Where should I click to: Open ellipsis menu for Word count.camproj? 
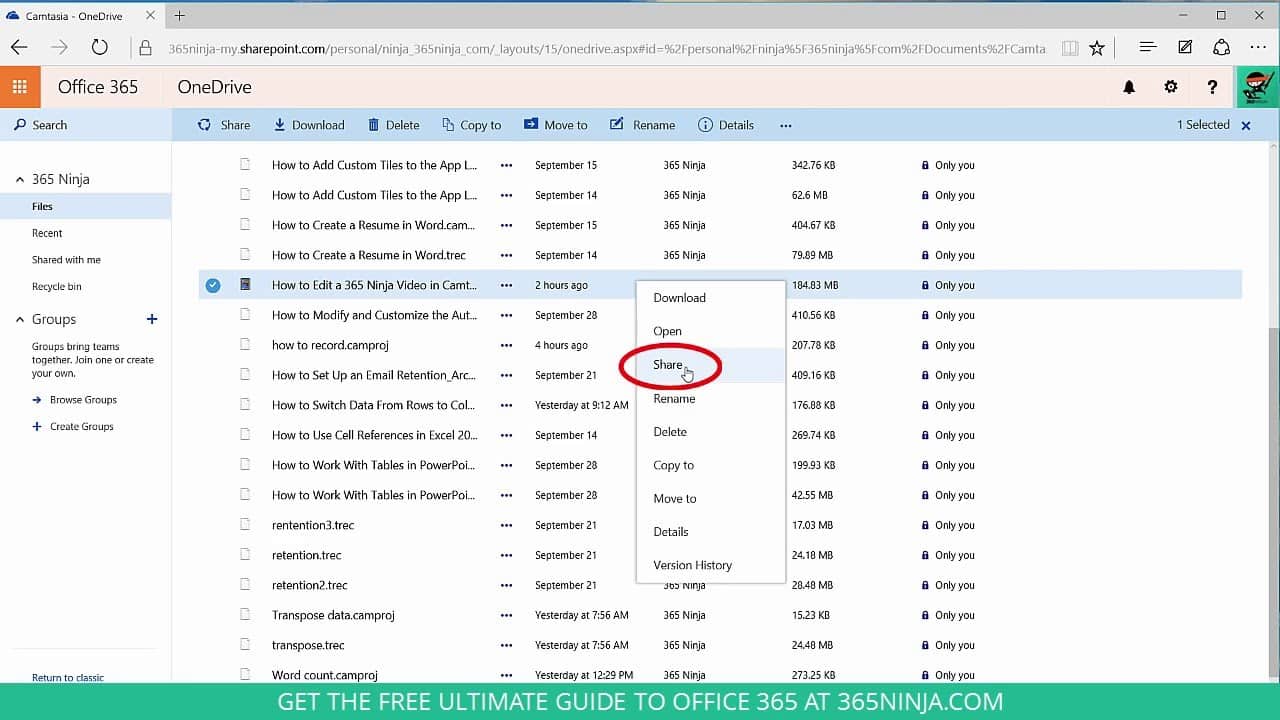[x=506, y=675]
